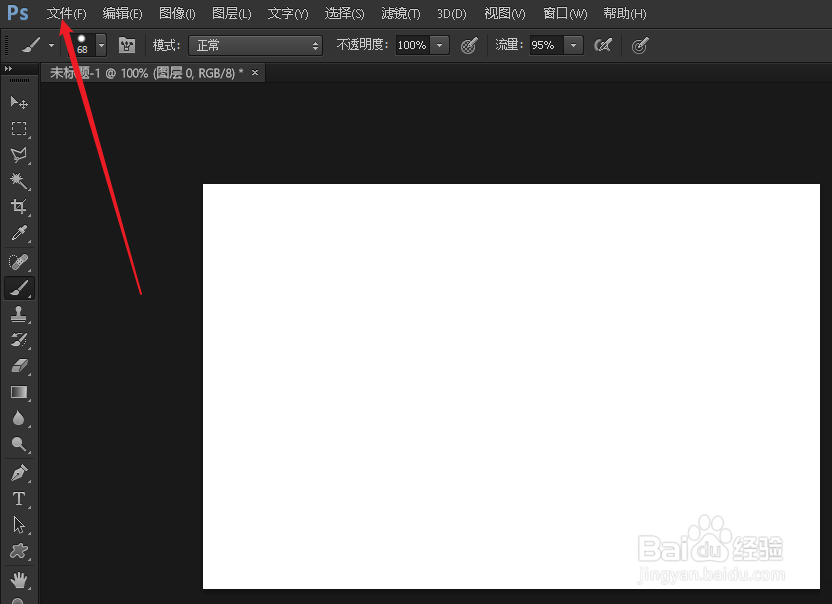Select the Path Selection tool
The image size is (832, 604).
[x=19, y=525]
